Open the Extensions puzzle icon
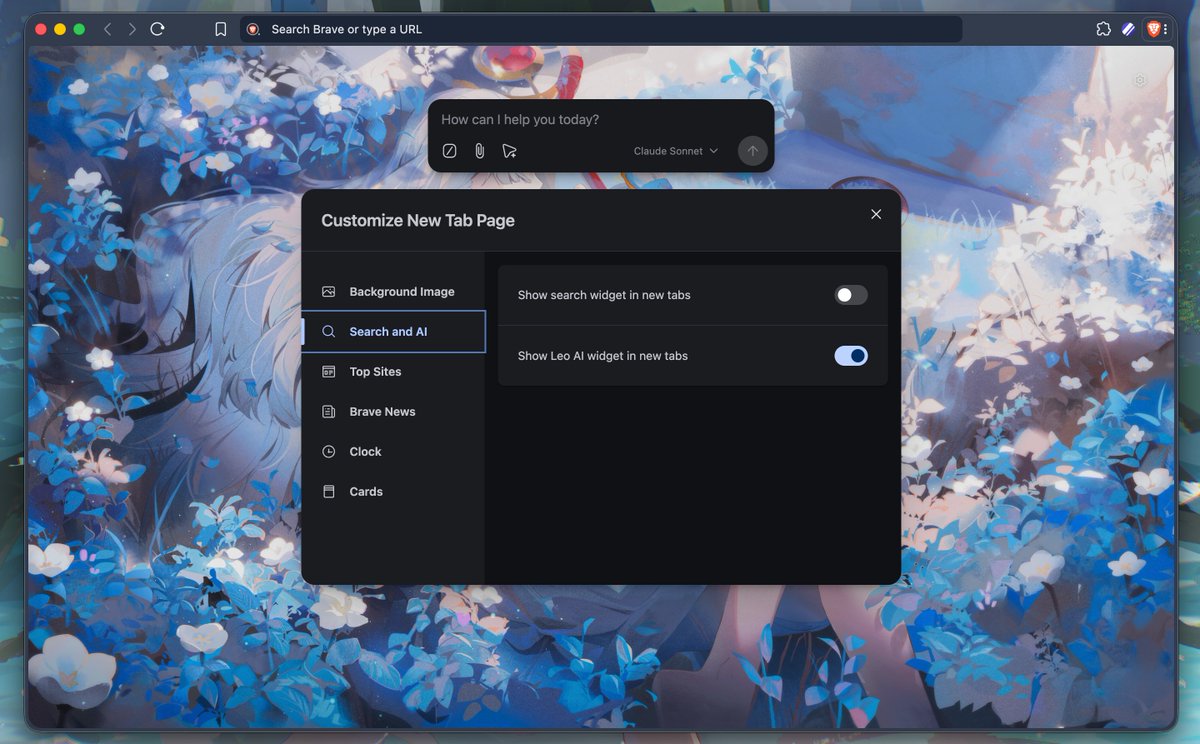Viewport: 1200px width, 744px height. [x=1103, y=29]
